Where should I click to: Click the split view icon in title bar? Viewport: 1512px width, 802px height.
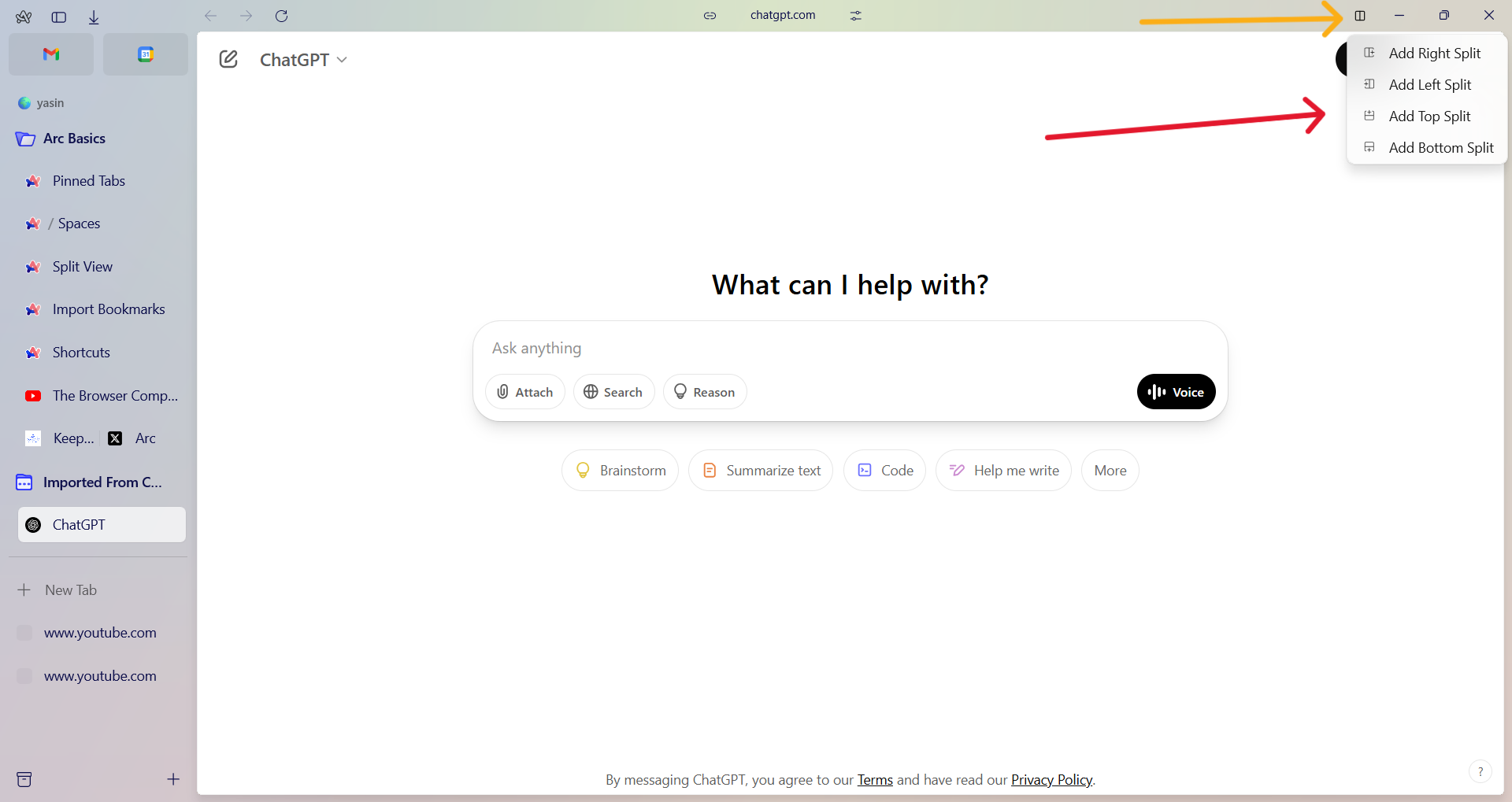pos(1360,16)
